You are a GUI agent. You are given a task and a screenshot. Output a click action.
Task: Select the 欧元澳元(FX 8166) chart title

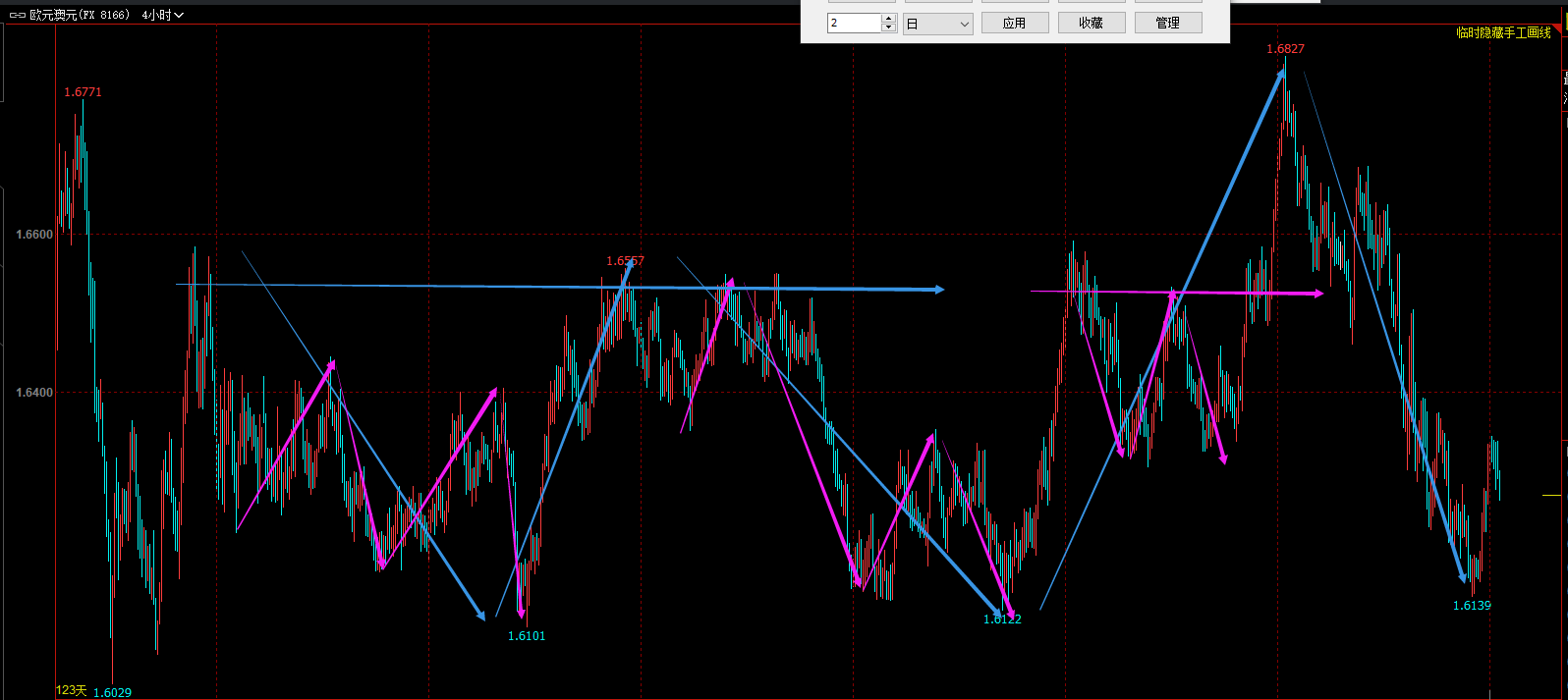click(80, 15)
